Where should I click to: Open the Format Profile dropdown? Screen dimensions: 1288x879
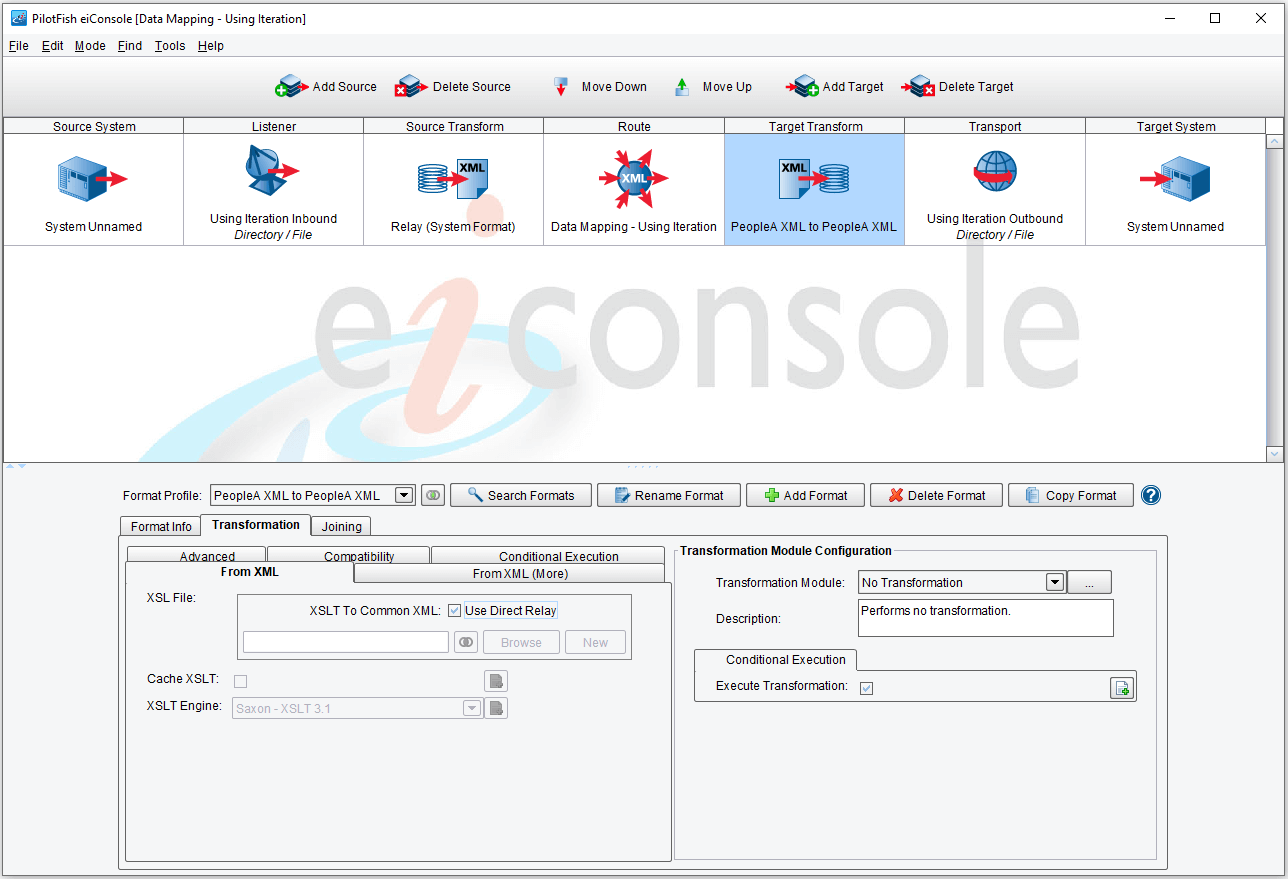(x=403, y=495)
